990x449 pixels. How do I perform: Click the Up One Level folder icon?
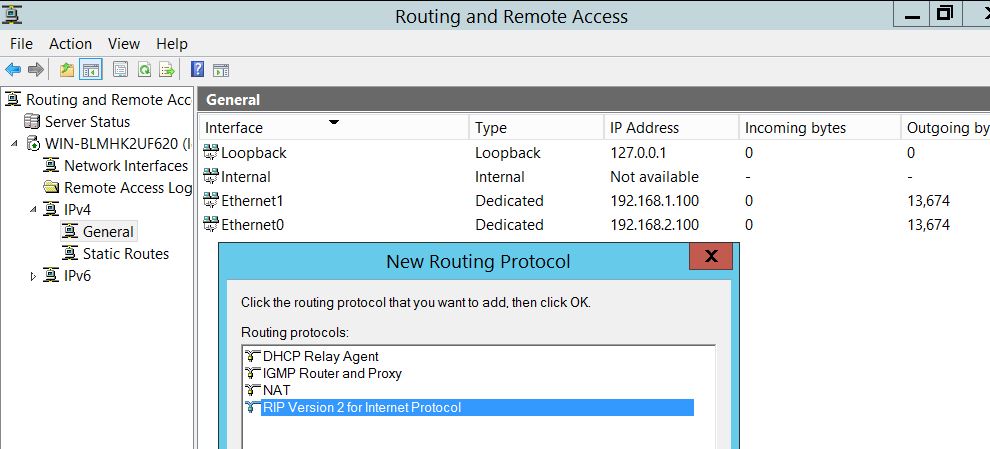point(67,70)
